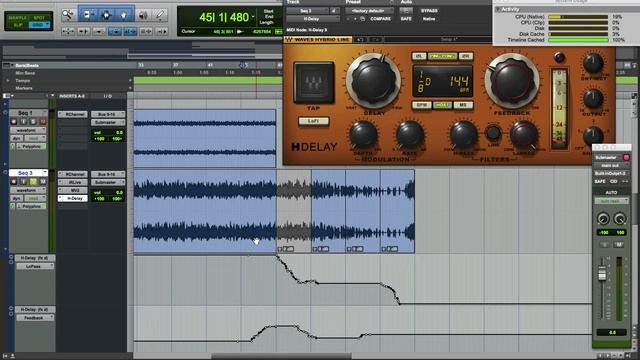The height and width of the screenshot is (360, 640).
Task: Open the preset librarian icon
Action: pos(362,19)
